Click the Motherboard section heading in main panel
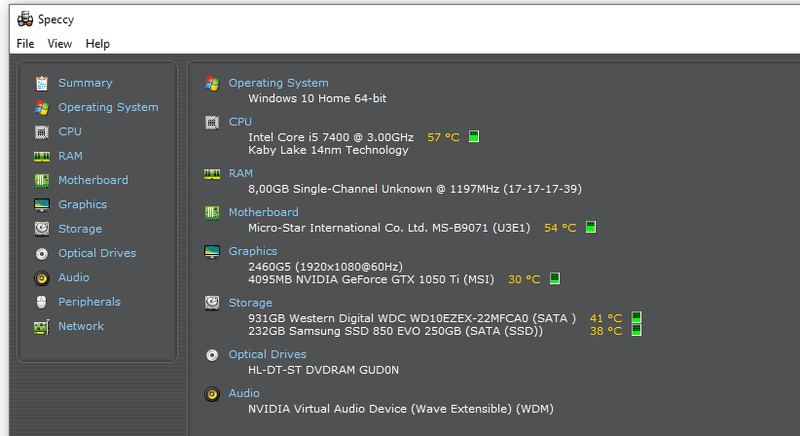The height and width of the screenshot is (436, 800). (x=263, y=212)
